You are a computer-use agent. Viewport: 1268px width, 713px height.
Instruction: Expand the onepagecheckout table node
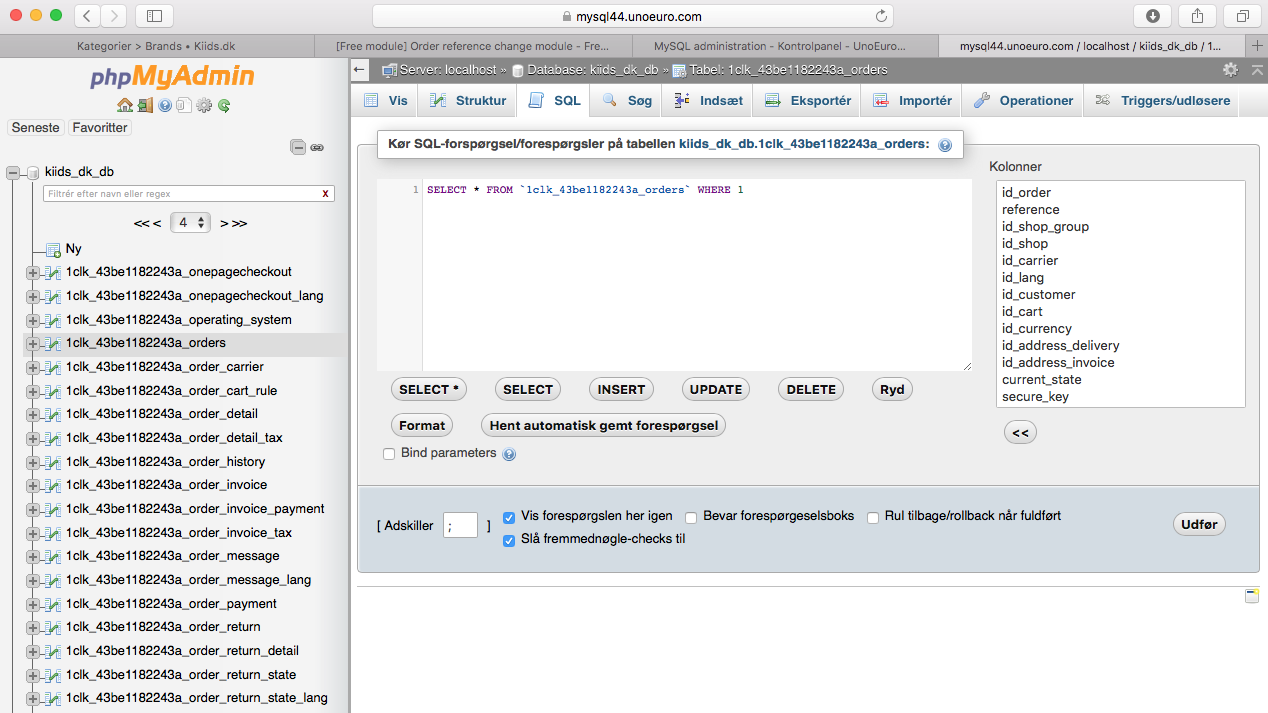tap(33, 272)
